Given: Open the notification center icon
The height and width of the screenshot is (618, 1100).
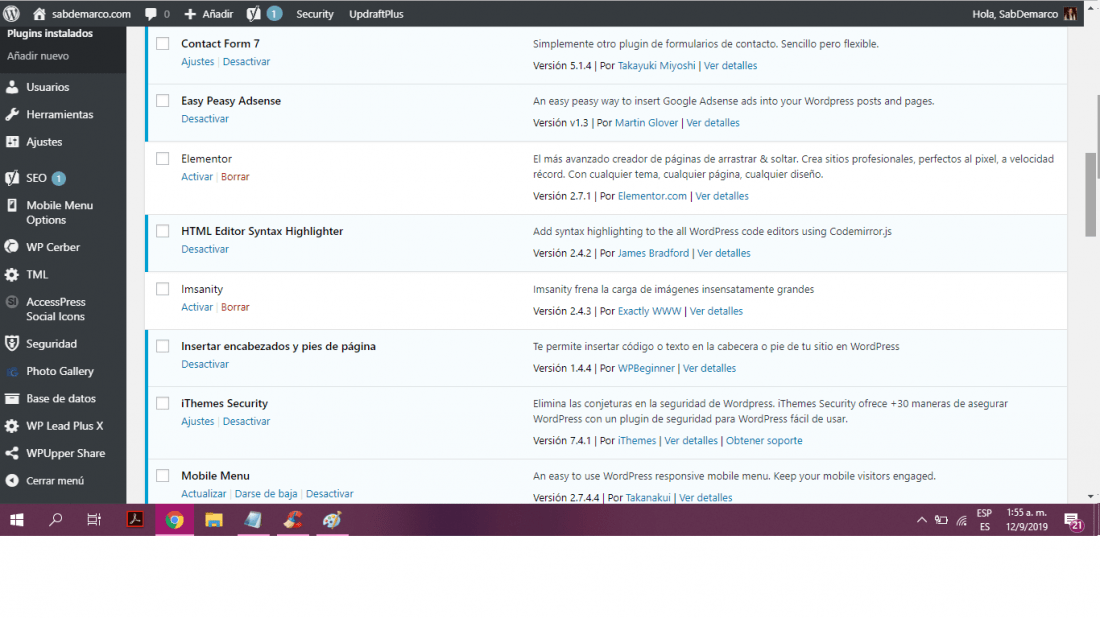Looking at the screenshot, I should click(1073, 521).
